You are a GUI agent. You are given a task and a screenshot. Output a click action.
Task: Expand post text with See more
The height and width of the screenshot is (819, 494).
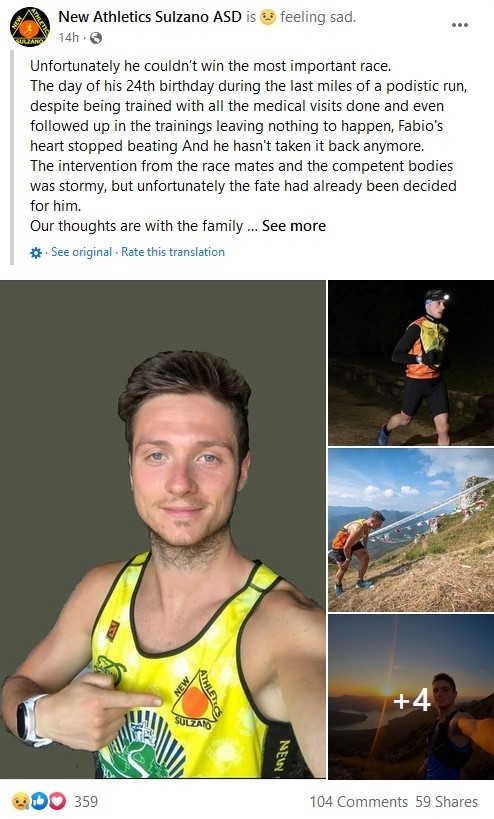(294, 226)
